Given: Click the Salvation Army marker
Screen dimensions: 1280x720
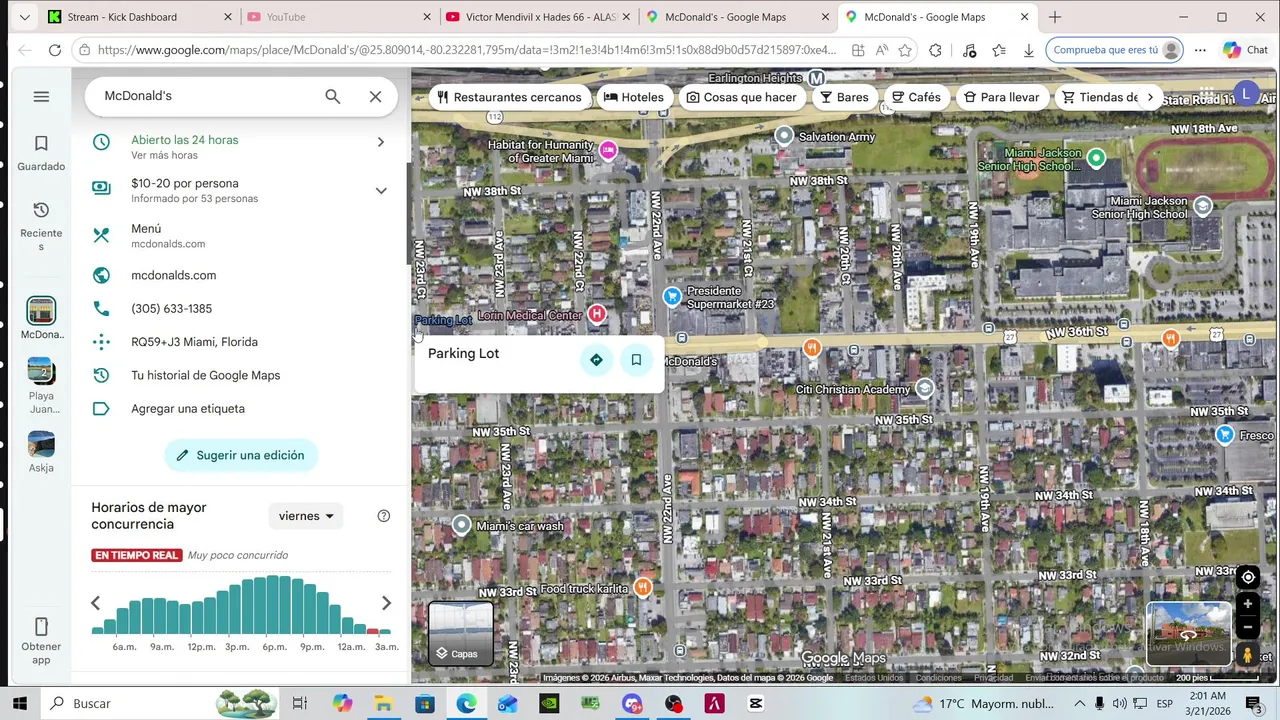Looking at the screenshot, I should point(785,135).
